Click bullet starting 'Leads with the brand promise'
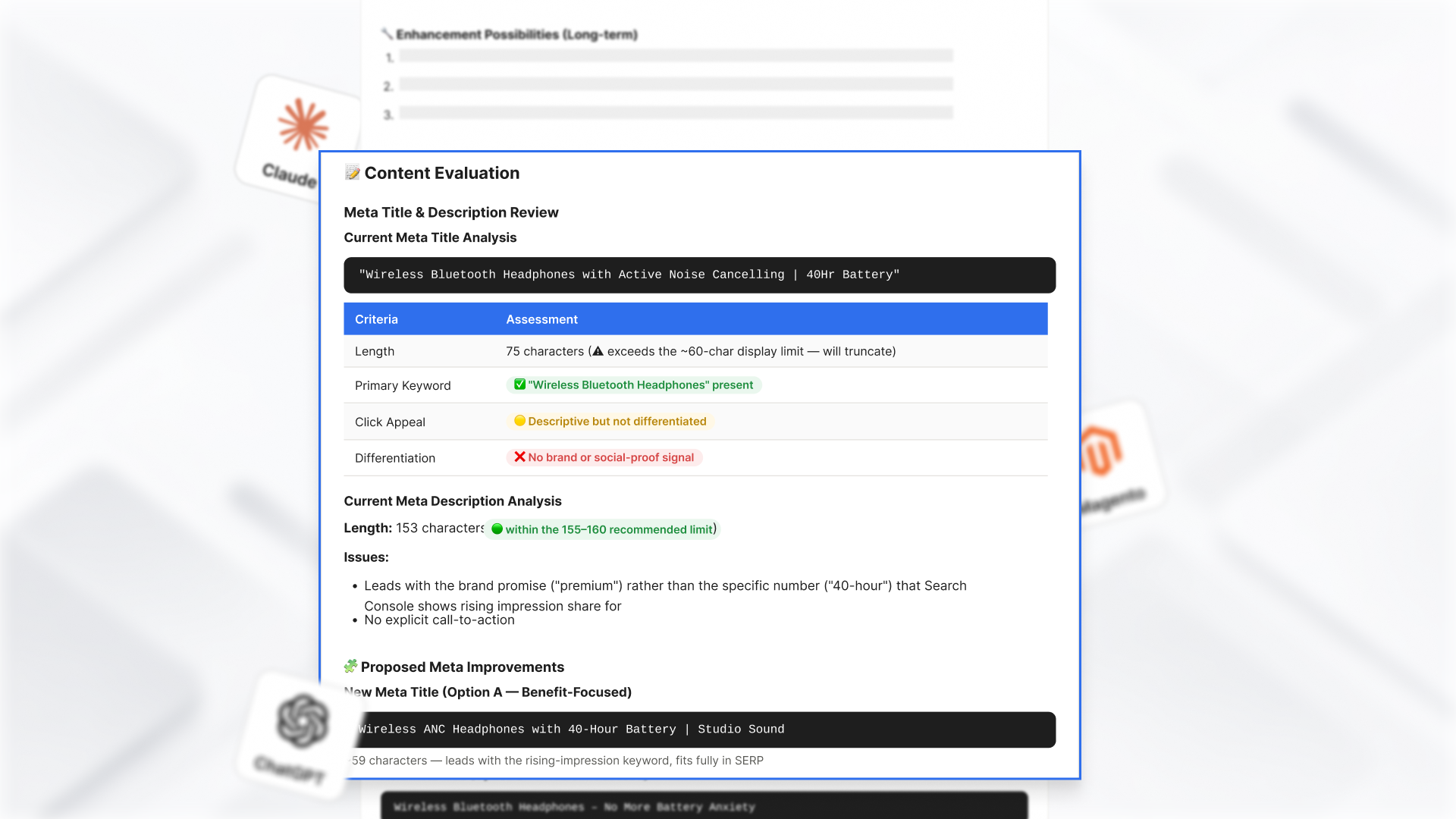The height and width of the screenshot is (819, 1456). coord(665,595)
